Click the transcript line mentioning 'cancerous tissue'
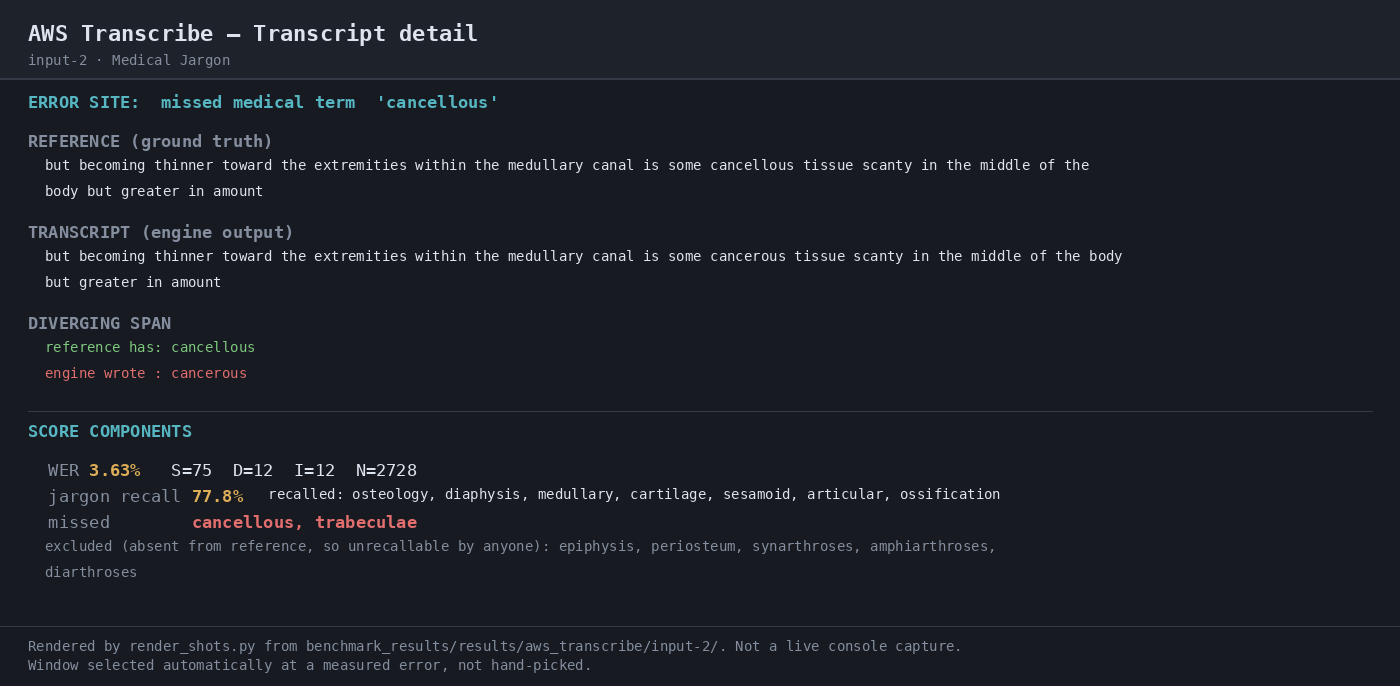 584,257
